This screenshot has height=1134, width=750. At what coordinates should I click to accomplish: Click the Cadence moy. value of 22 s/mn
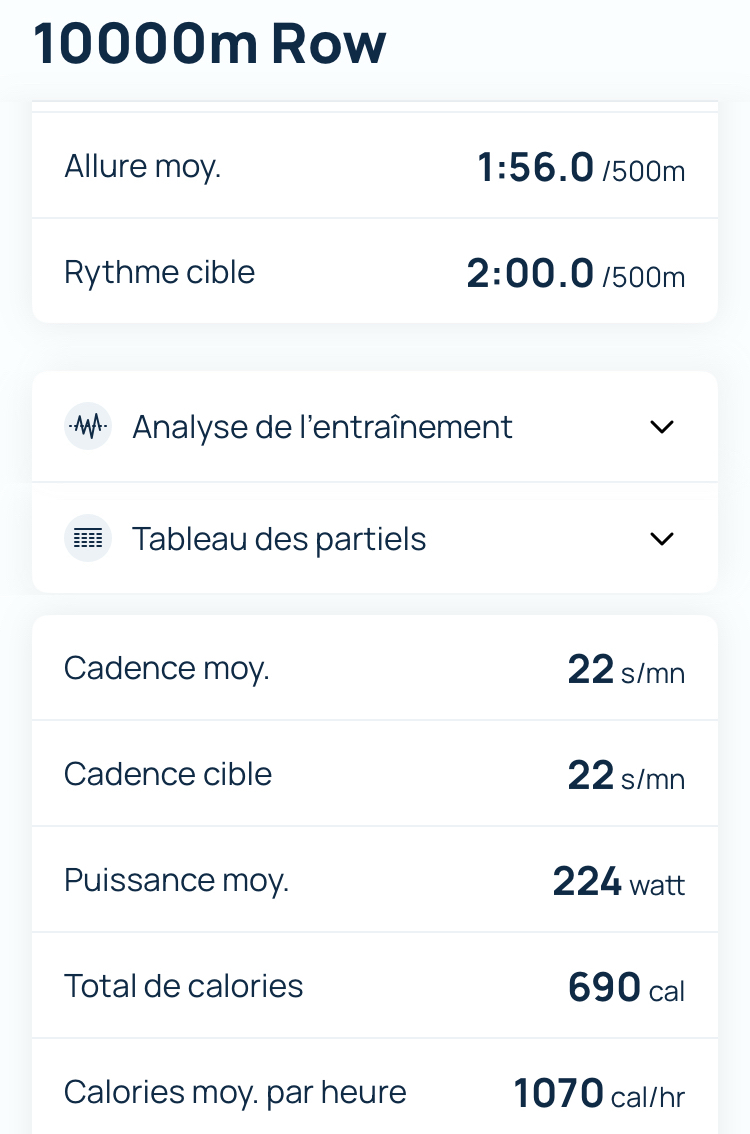626,670
